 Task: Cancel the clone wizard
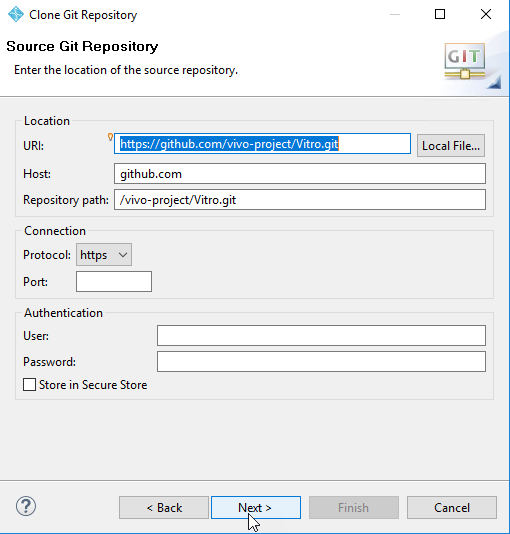[x=452, y=508]
